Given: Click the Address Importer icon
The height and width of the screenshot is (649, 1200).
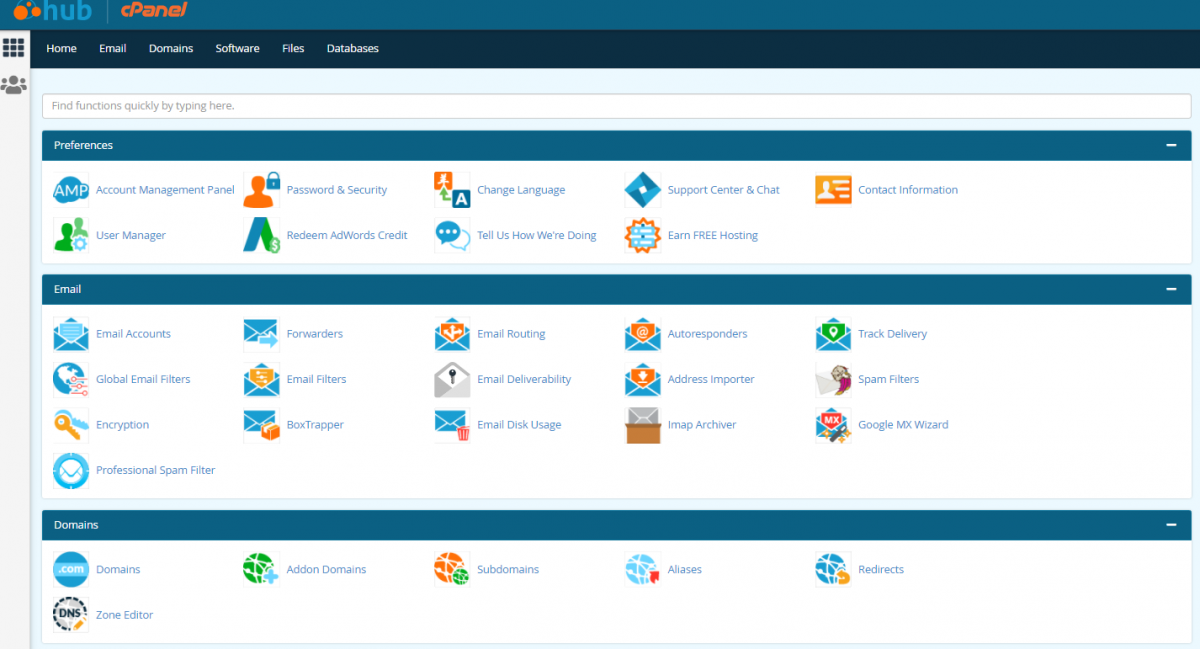Looking at the screenshot, I should [x=643, y=380].
